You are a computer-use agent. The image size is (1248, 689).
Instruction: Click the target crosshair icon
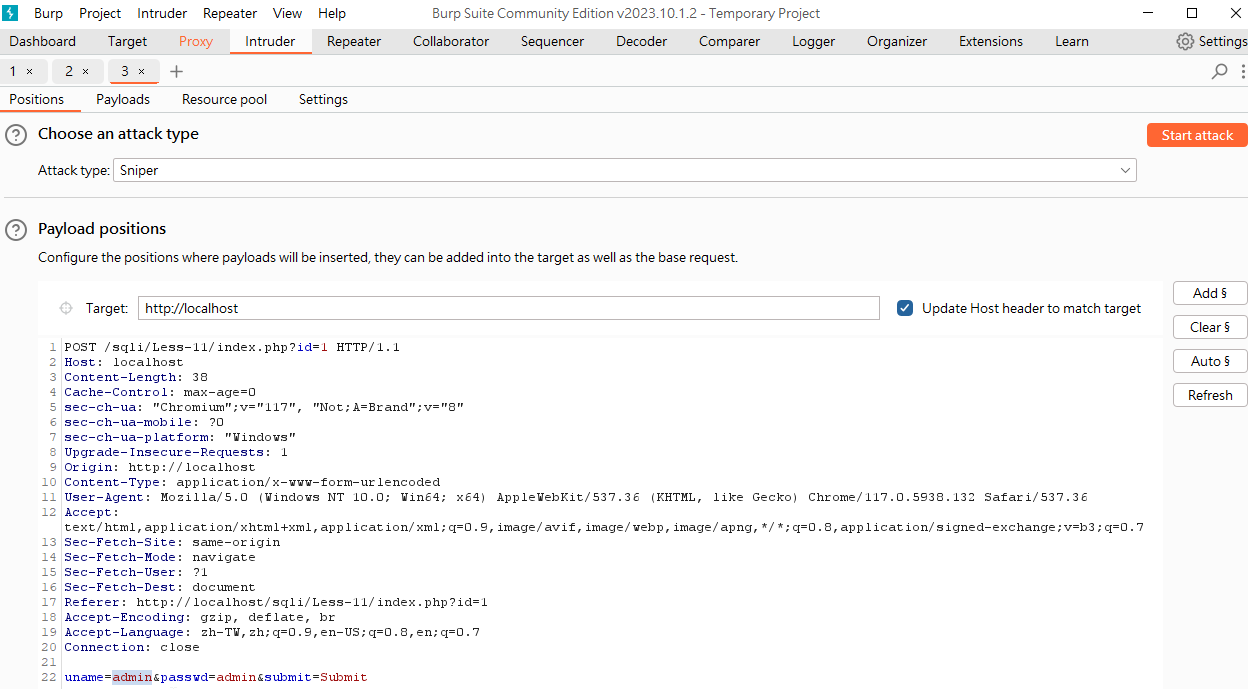66,308
